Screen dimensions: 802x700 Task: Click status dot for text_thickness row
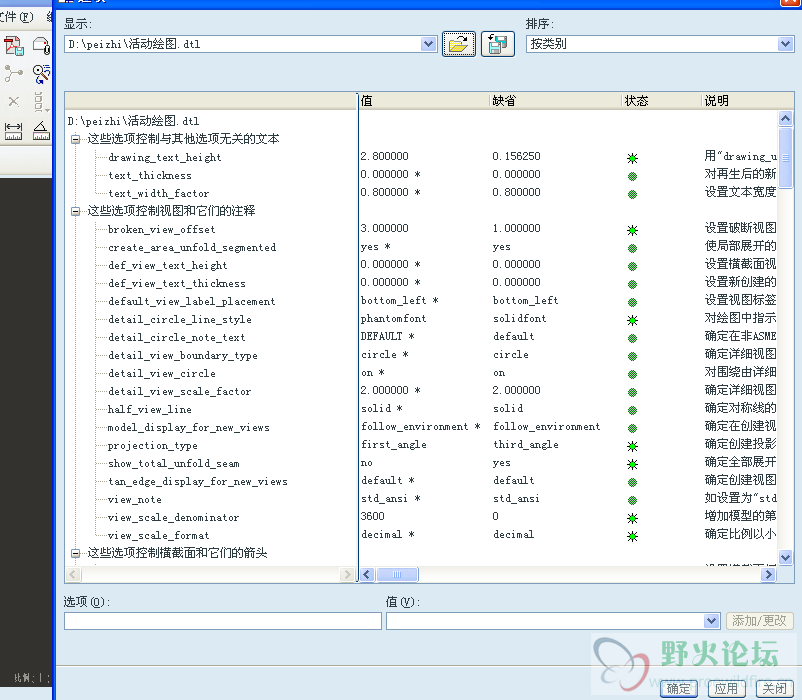pyautogui.click(x=632, y=176)
